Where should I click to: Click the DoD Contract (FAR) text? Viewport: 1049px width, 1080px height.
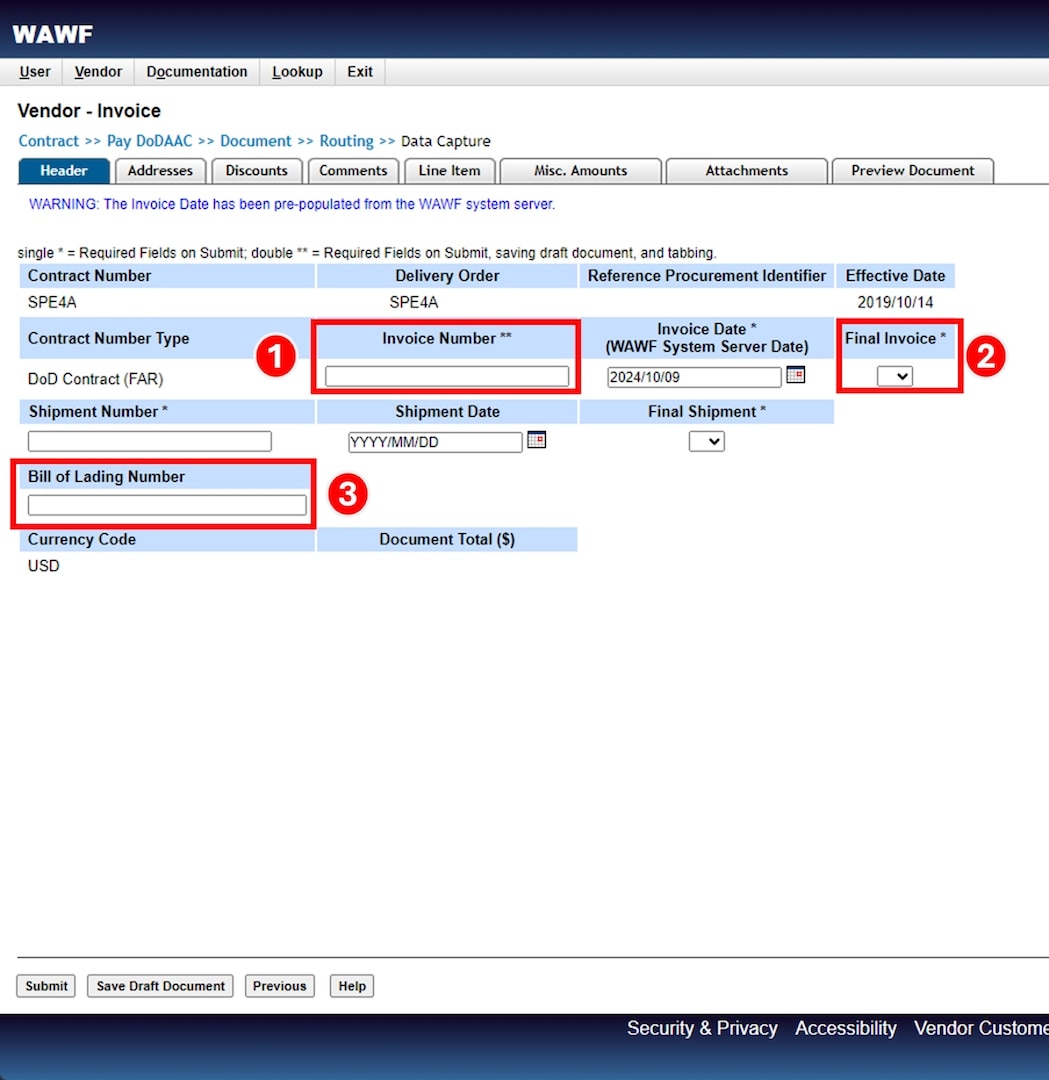click(x=95, y=379)
